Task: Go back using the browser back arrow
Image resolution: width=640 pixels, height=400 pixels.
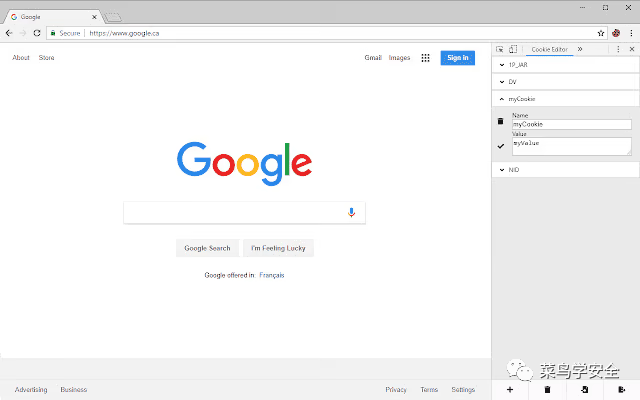Action: (9, 33)
